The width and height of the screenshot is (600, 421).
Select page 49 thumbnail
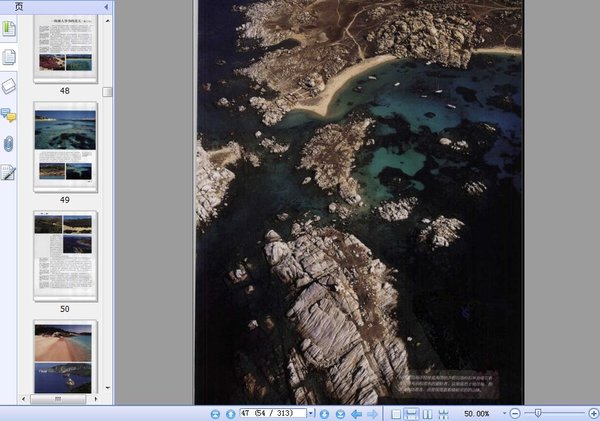pyautogui.click(x=65, y=143)
